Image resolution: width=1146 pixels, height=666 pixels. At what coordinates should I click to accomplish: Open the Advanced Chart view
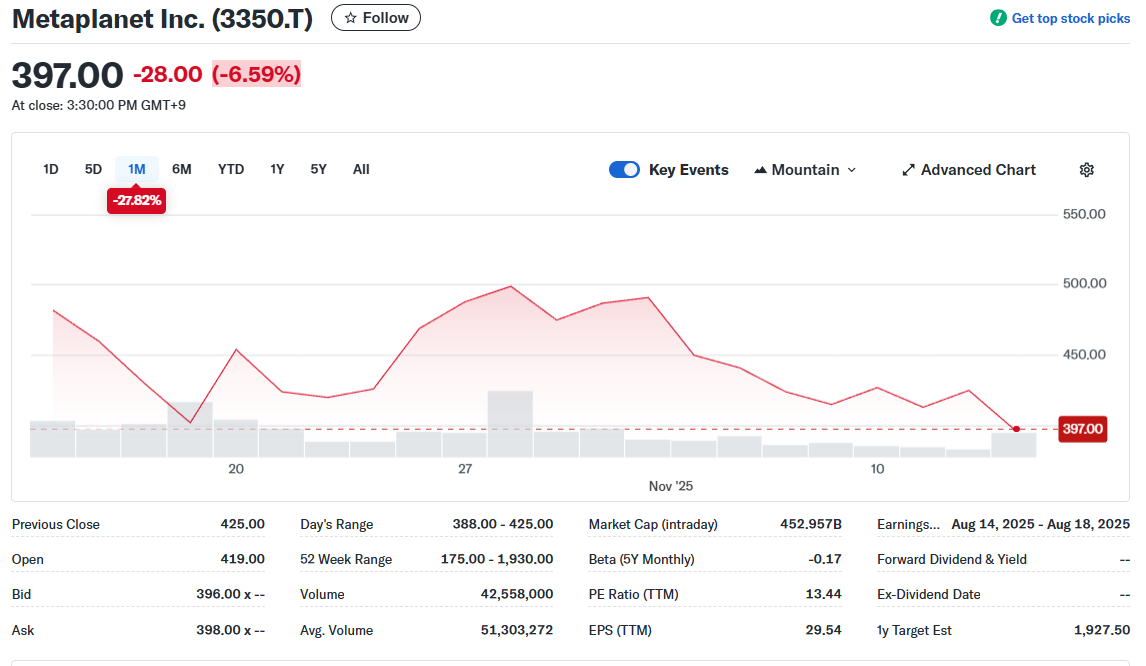coord(968,169)
